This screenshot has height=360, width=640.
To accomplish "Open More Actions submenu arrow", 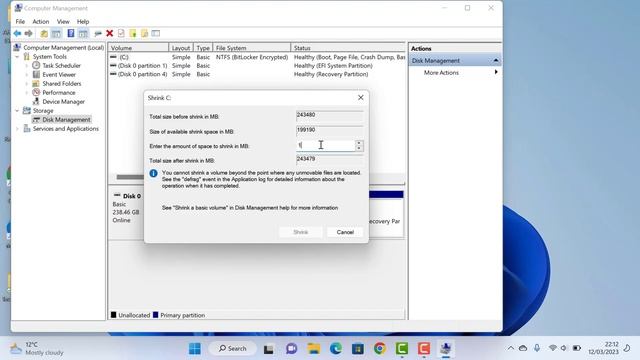I will [496, 72].
